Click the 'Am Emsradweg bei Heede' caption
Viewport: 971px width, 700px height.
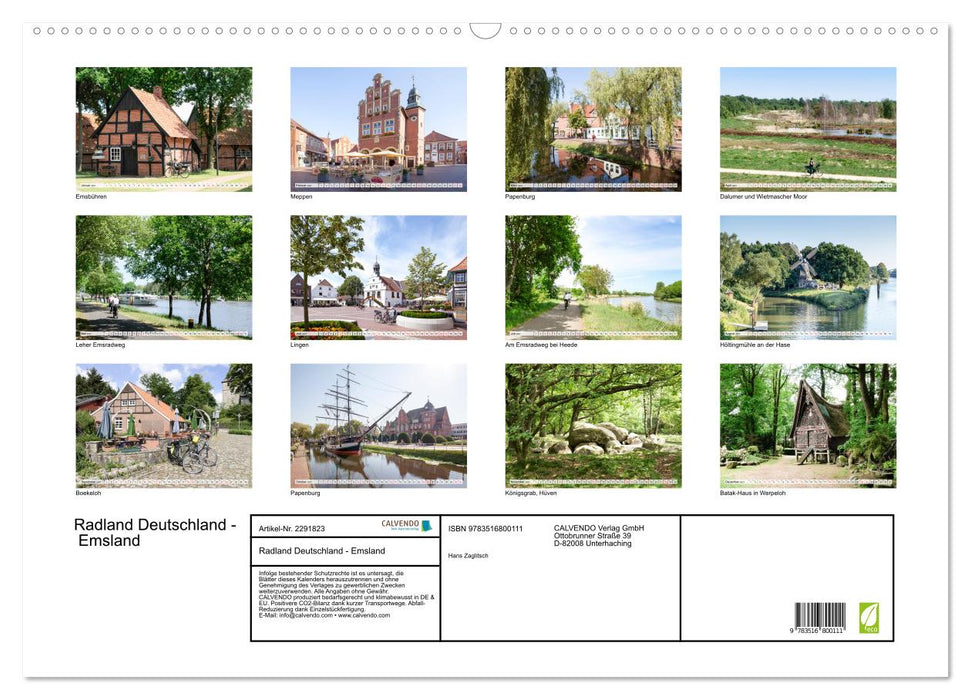[x=541, y=344]
